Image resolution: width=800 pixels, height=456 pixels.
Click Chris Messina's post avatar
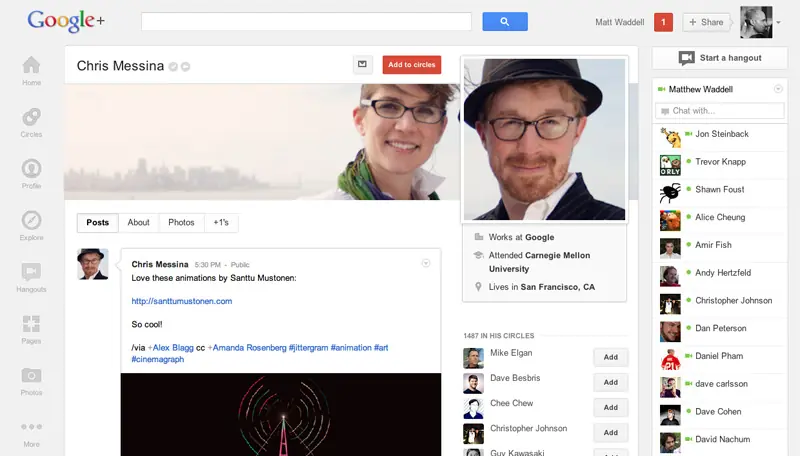click(x=92, y=264)
